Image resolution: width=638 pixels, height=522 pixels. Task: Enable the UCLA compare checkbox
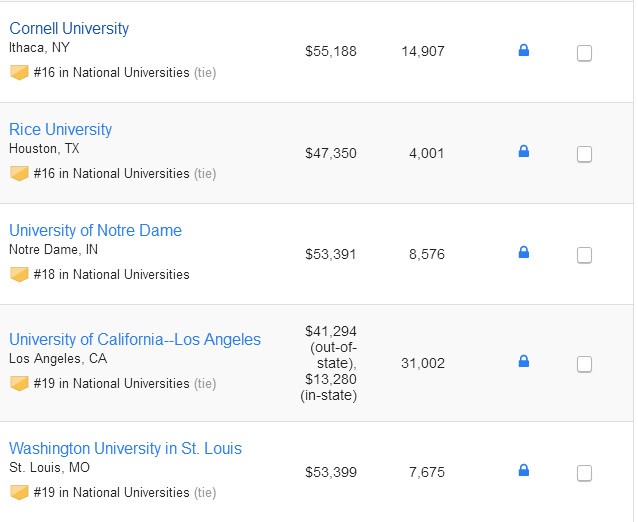(x=584, y=364)
